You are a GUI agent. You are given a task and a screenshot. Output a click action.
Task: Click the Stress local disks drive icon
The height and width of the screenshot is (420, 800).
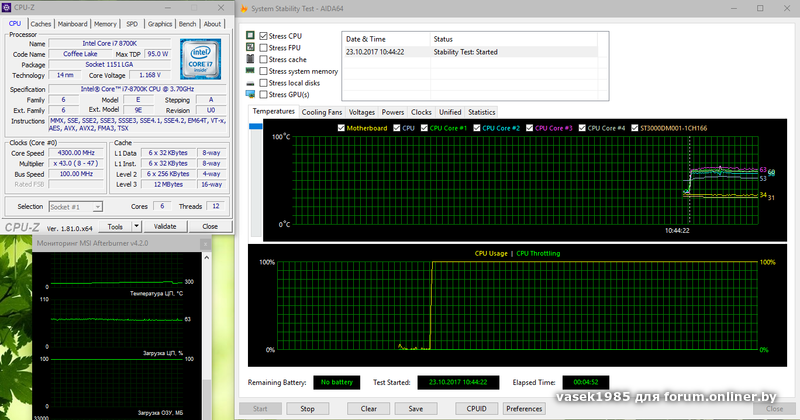250,84
